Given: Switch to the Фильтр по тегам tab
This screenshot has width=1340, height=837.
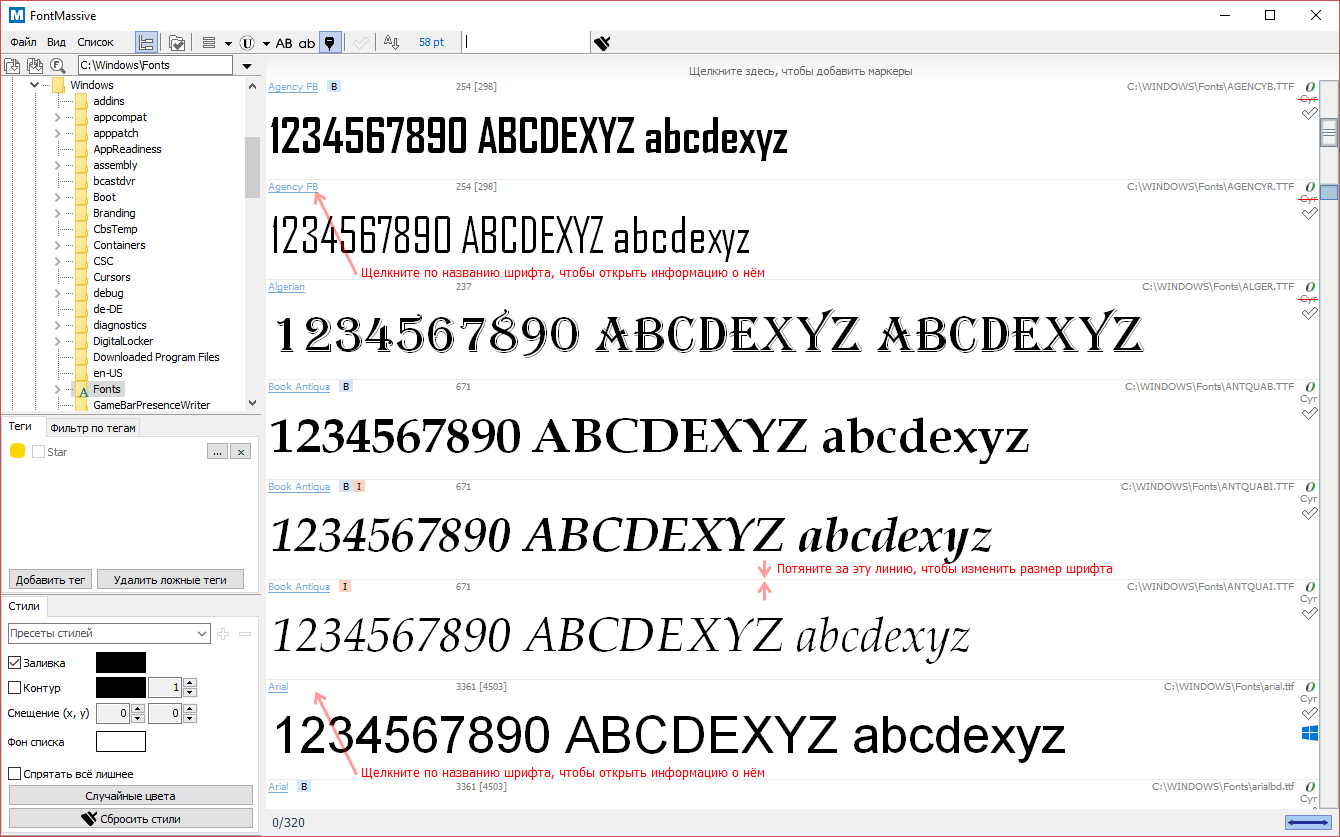Looking at the screenshot, I should tap(92, 428).
